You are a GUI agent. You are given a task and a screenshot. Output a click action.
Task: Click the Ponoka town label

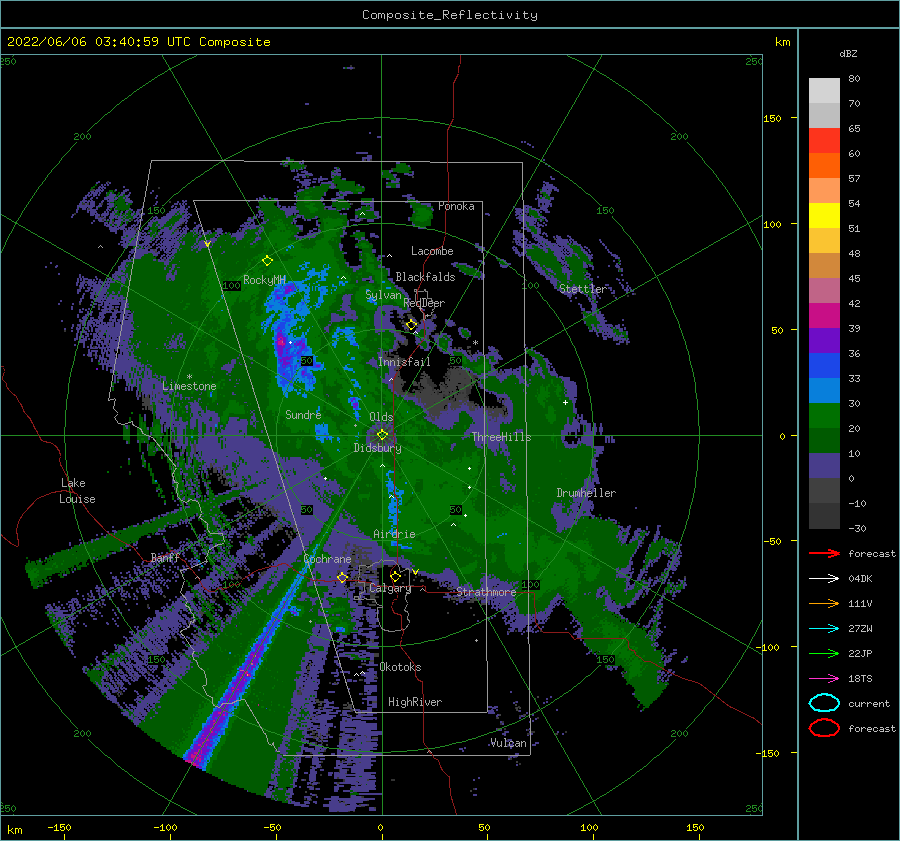pos(456,206)
